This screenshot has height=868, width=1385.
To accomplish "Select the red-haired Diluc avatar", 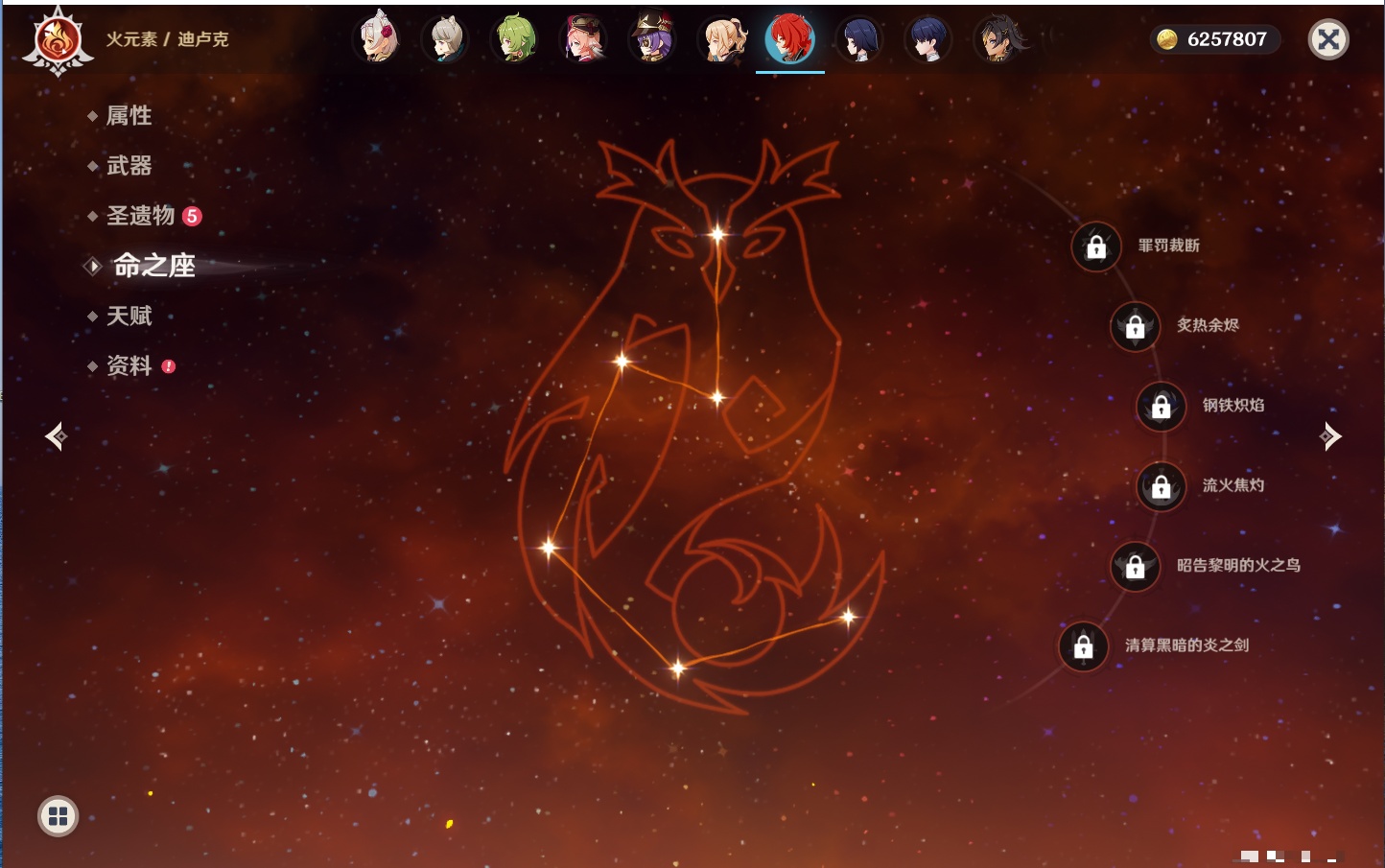I will point(790,39).
